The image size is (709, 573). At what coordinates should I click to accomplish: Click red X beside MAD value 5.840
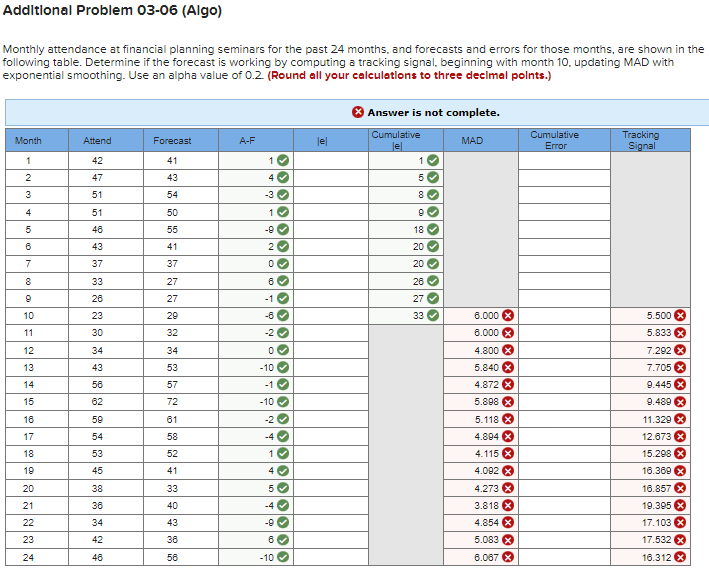click(508, 368)
